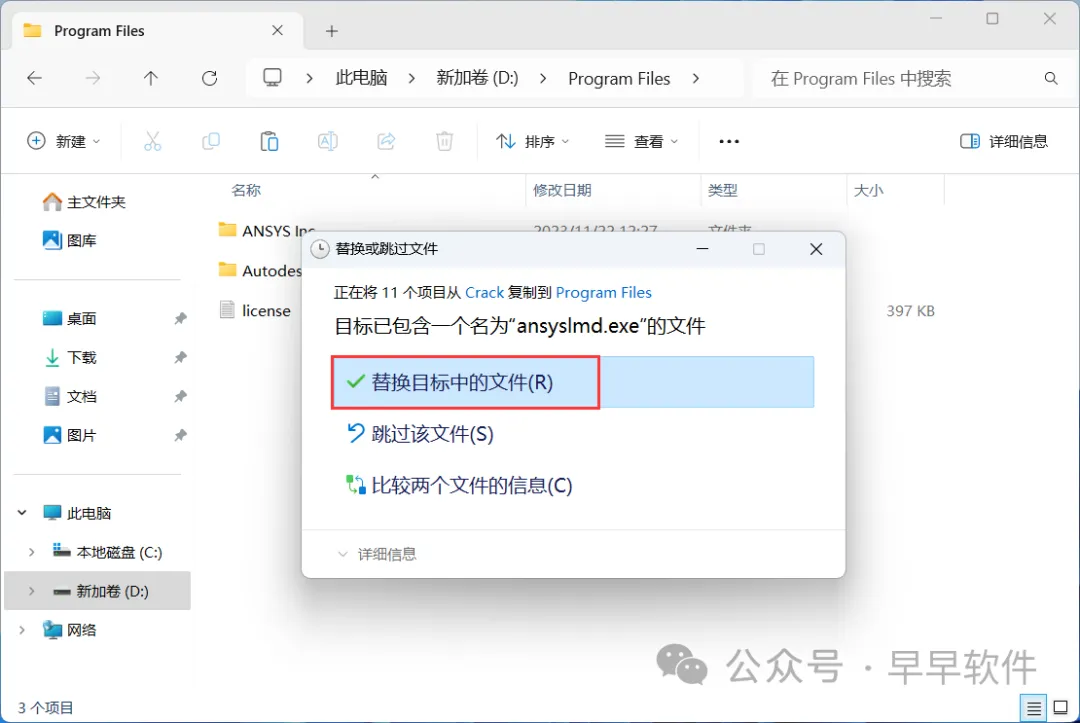
Task: Open 文档 in the sidebar
Action: (69, 397)
